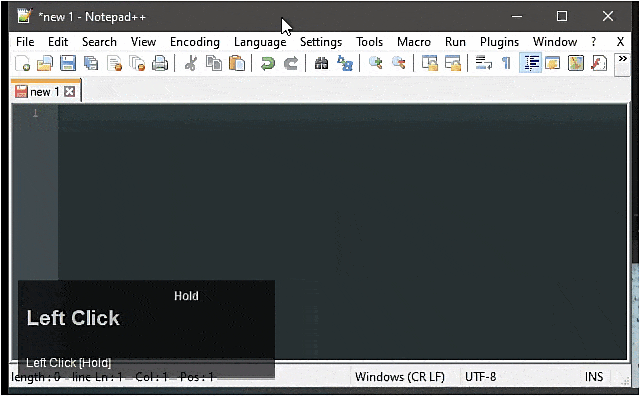Open the Document Map icon
This screenshot has width=640, height=396.
tap(576, 63)
